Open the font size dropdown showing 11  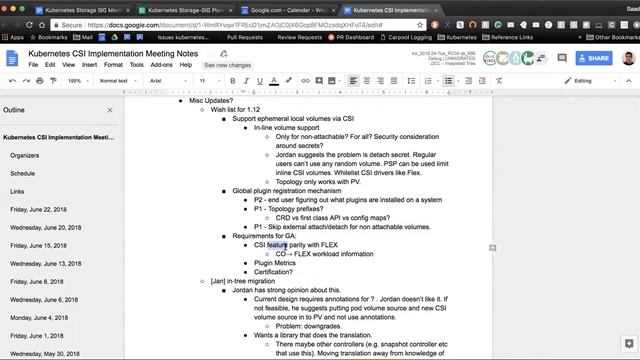[x=210, y=81]
